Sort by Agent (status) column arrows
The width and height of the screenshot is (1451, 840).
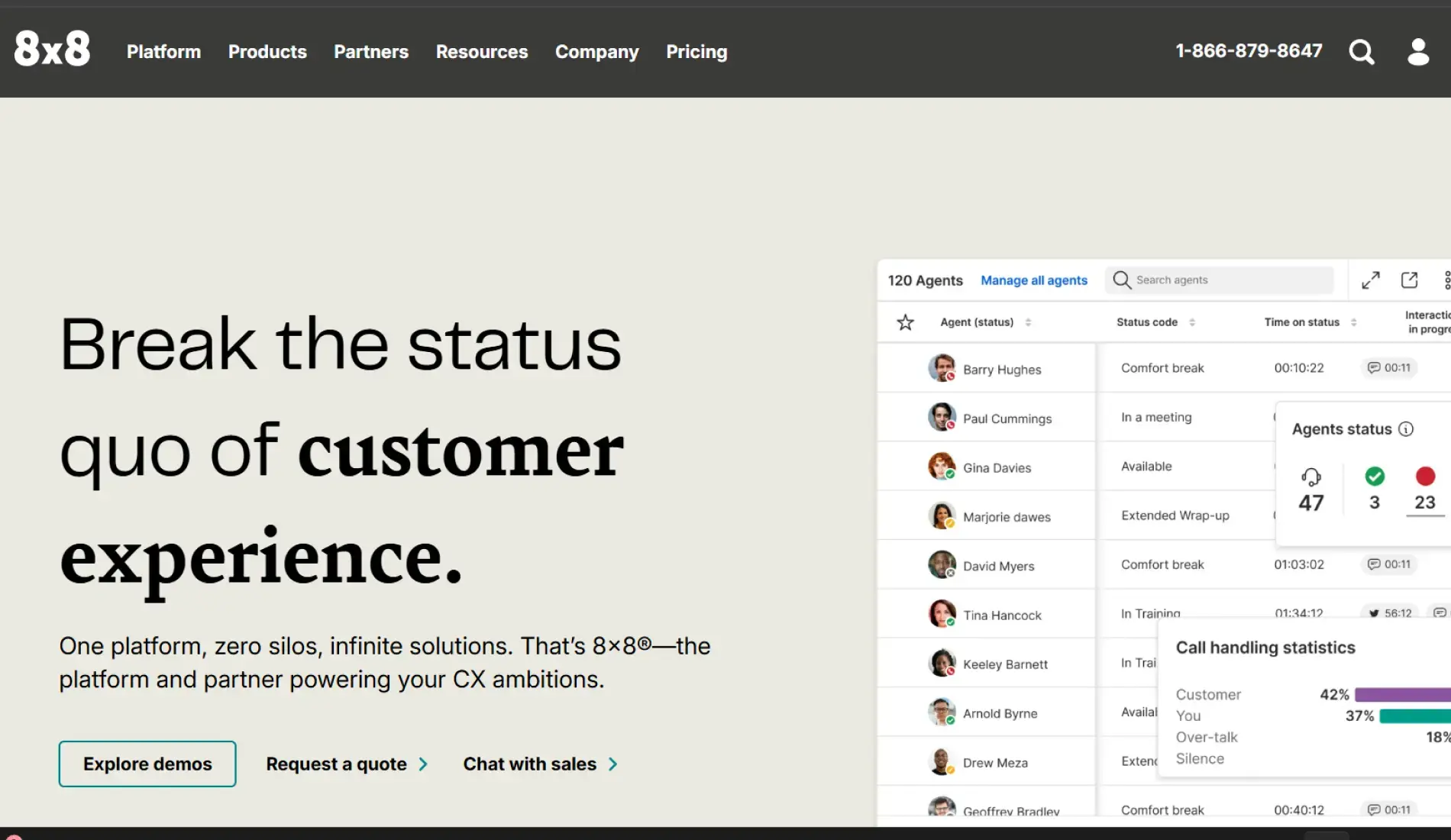coord(1028,322)
